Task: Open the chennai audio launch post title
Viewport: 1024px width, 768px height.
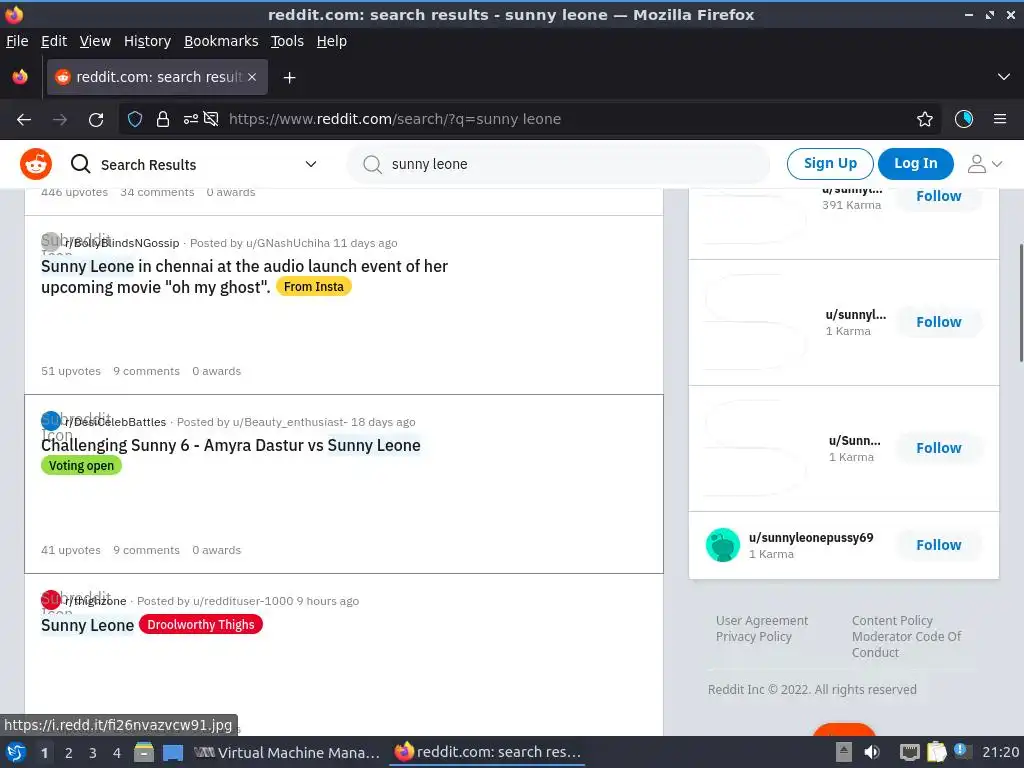Action: [x=244, y=276]
